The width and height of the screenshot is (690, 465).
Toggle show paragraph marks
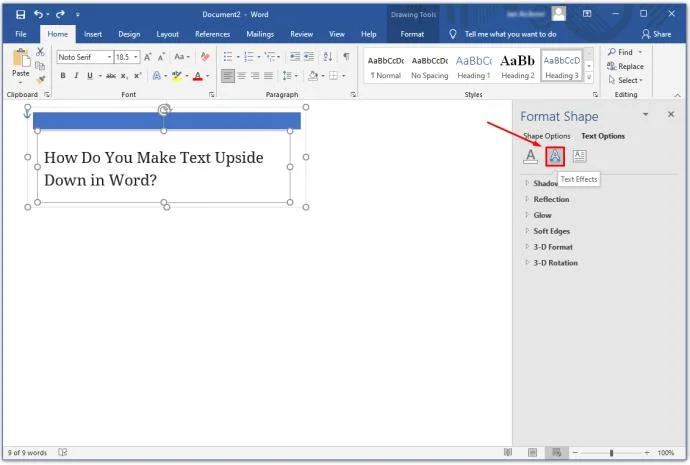pos(347,56)
